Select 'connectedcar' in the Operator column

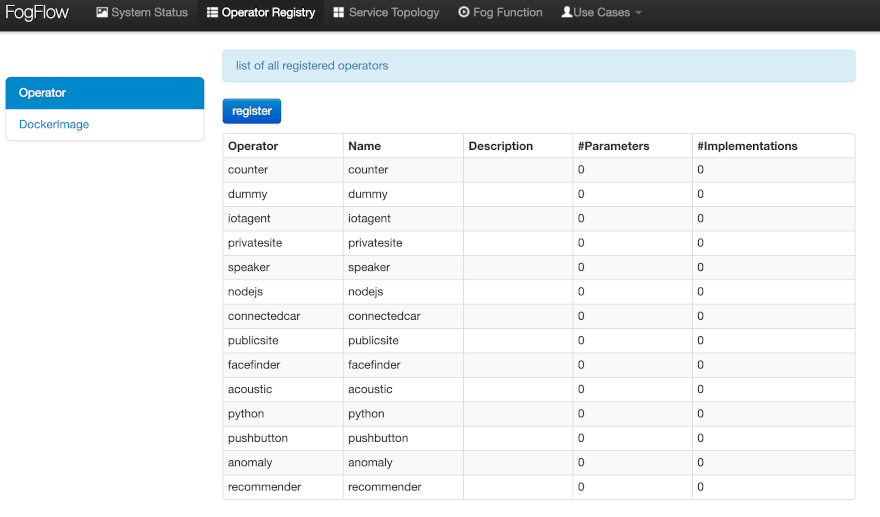coord(264,316)
